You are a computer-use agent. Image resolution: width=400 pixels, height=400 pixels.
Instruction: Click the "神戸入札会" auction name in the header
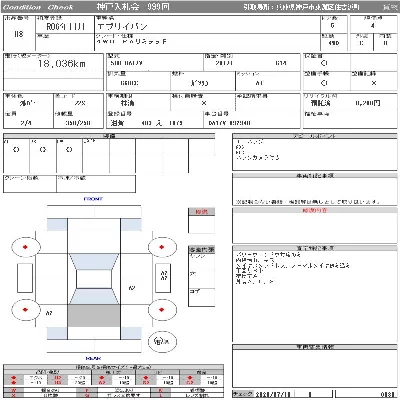[x=118, y=7]
